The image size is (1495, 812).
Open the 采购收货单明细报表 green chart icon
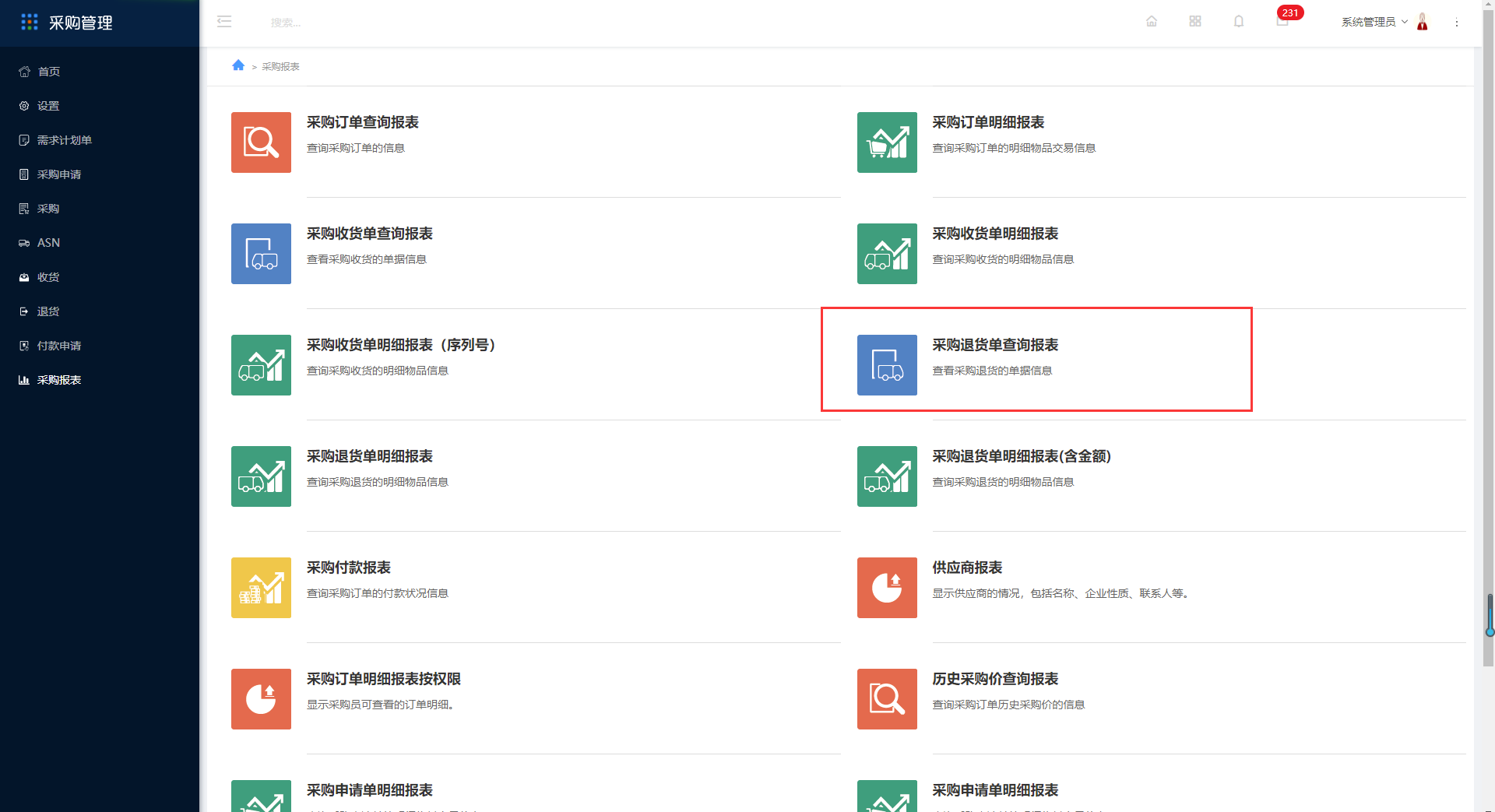pyautogui.click(x=887, y=254)
